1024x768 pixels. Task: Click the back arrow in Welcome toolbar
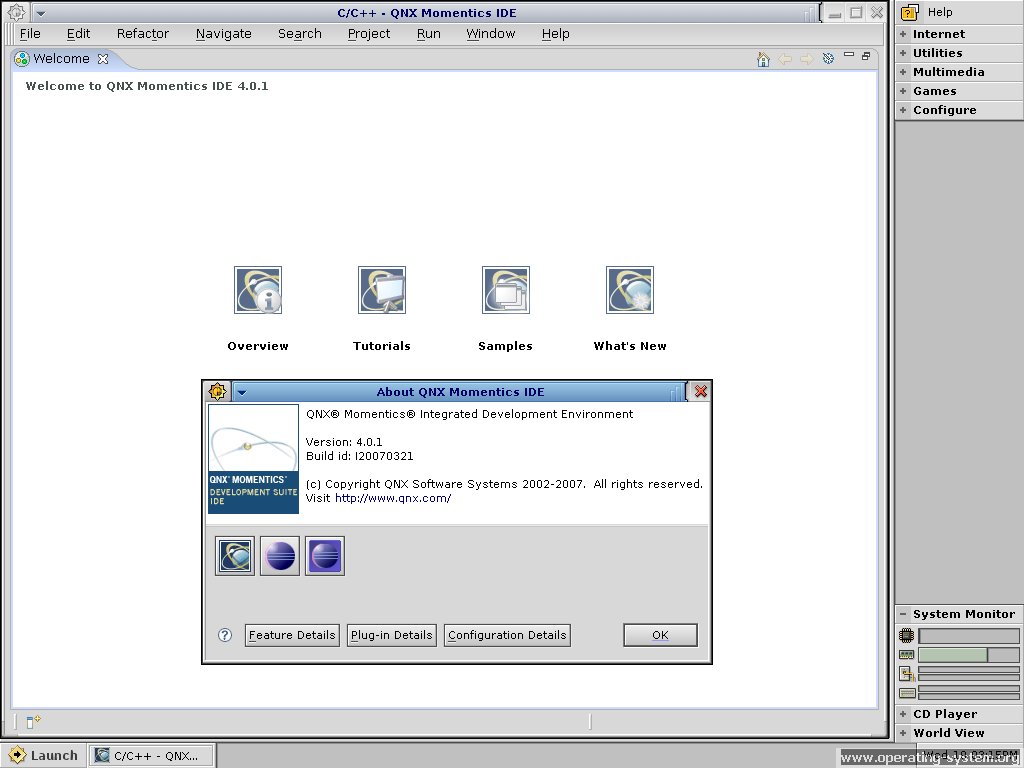[x=785, y=59]
